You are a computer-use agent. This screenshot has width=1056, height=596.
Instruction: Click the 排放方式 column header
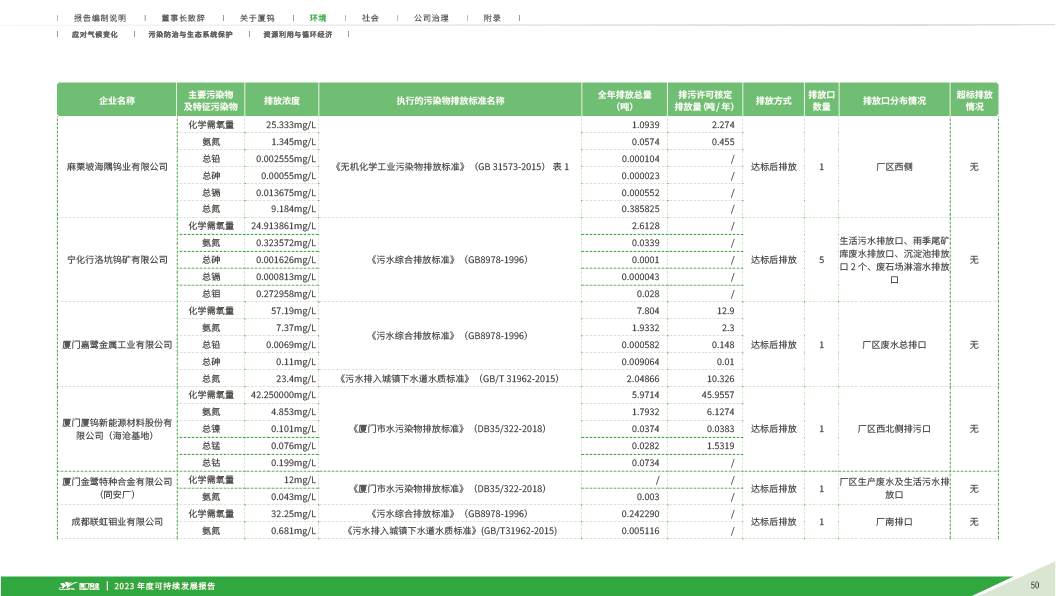click(773, 100)
